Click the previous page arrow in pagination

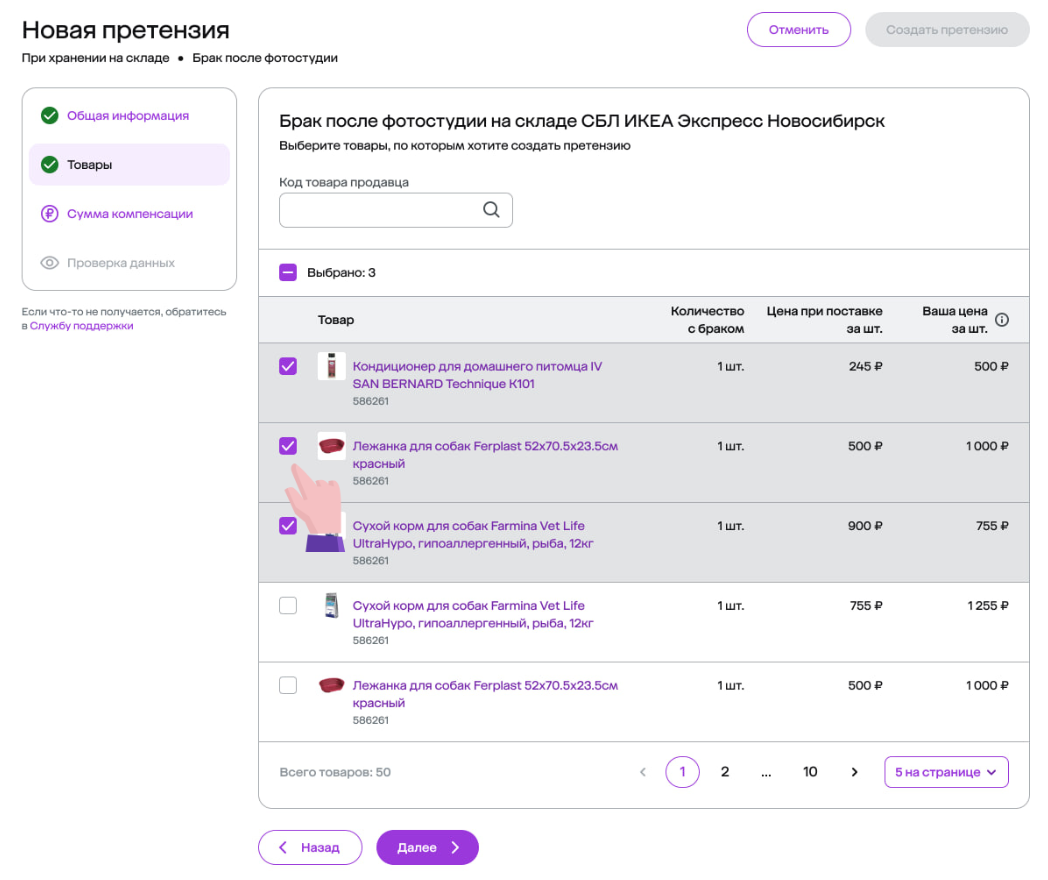[643, 772]
